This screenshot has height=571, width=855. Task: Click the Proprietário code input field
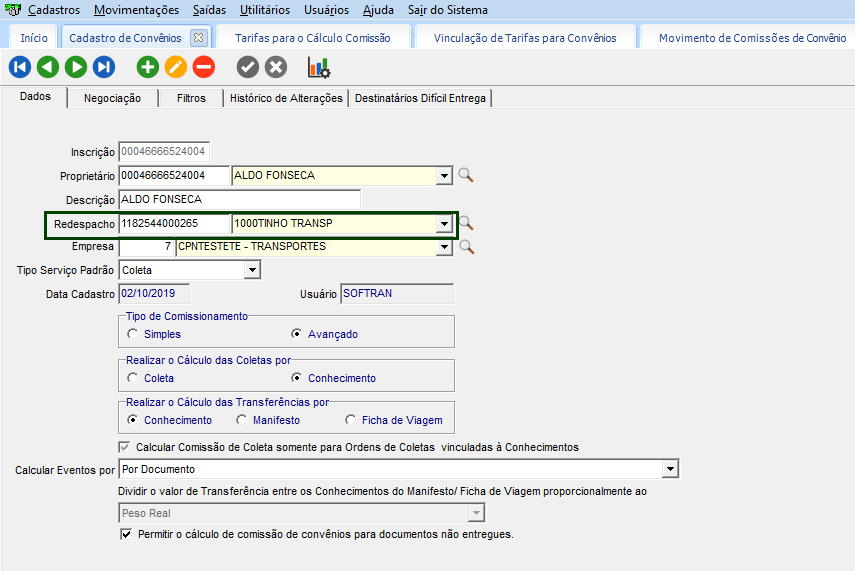point(174,176)
